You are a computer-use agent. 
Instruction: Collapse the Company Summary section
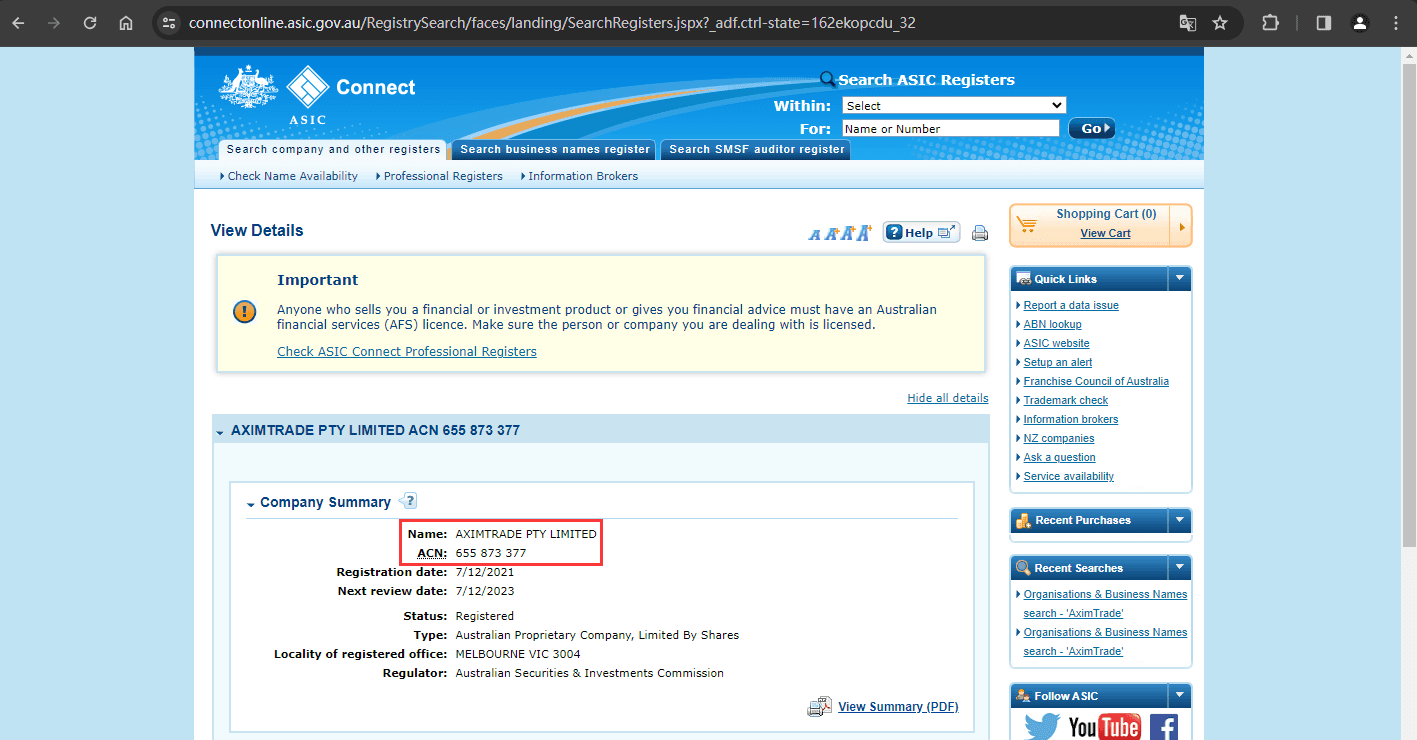(x=251, y=504)
